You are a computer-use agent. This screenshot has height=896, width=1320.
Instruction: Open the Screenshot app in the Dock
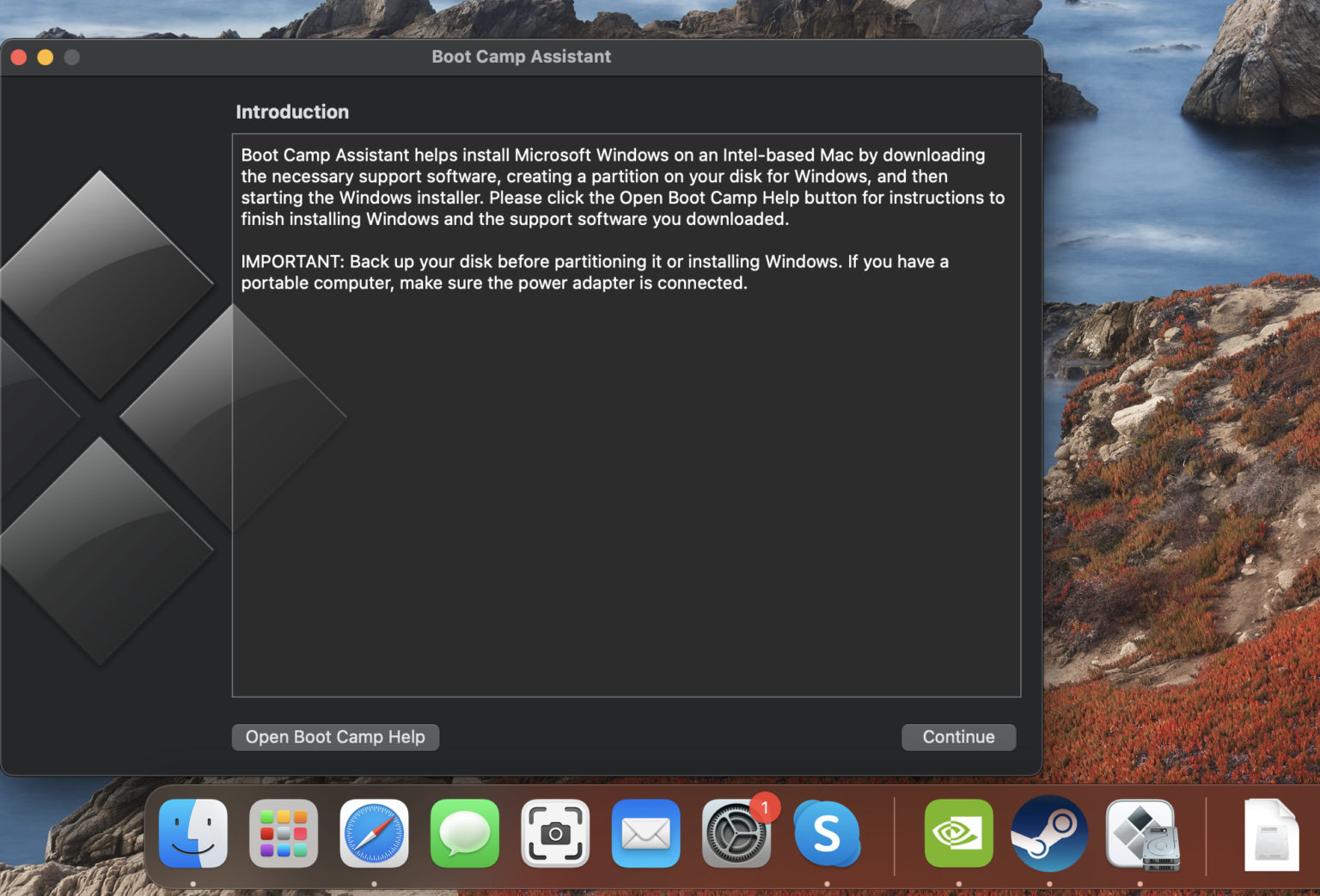point(555,833)
